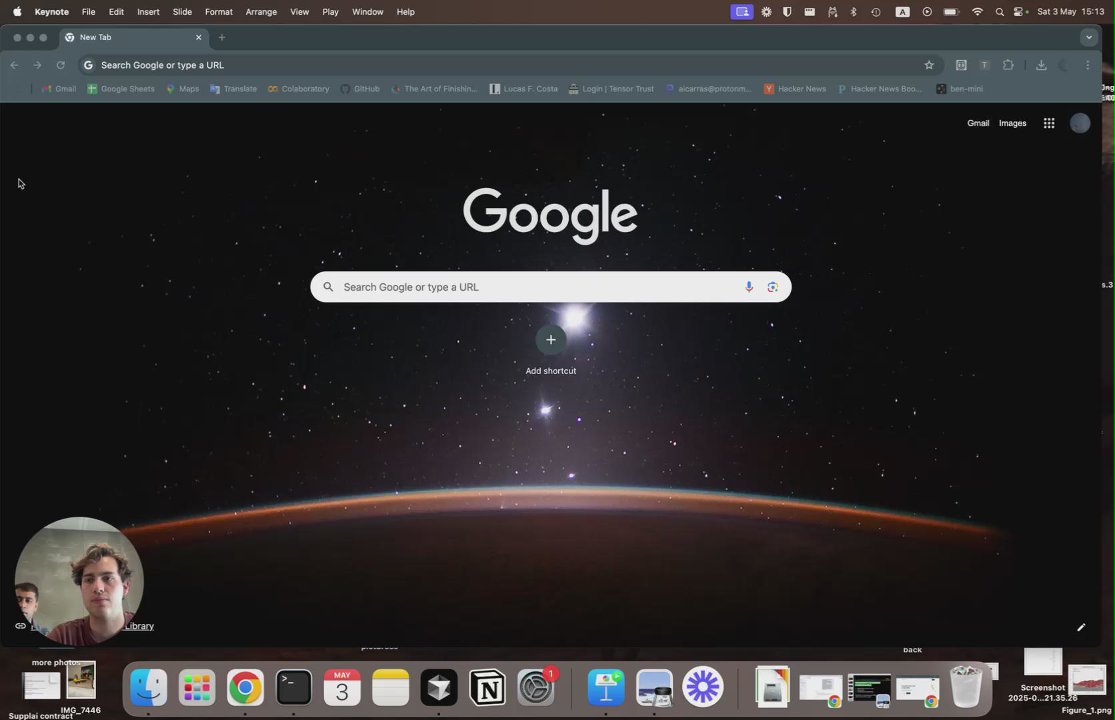This screenshot has width=1115, height=720.
Task: Expand the tab search dropdown arrow
Action: point(1089,37)
